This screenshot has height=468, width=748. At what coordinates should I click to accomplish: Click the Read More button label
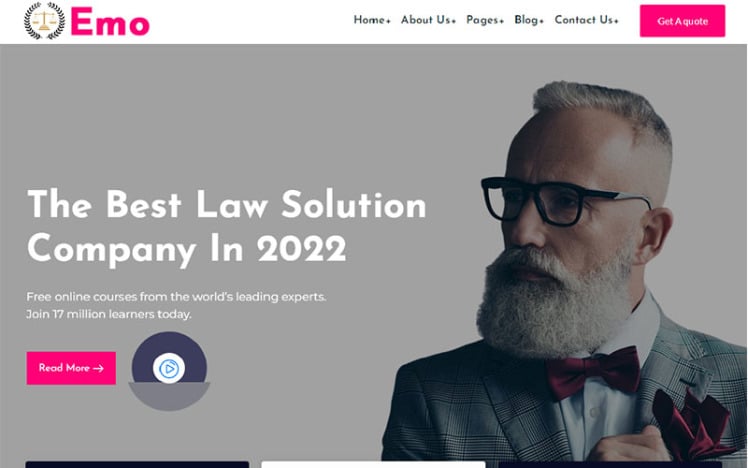tap(64, 368)
